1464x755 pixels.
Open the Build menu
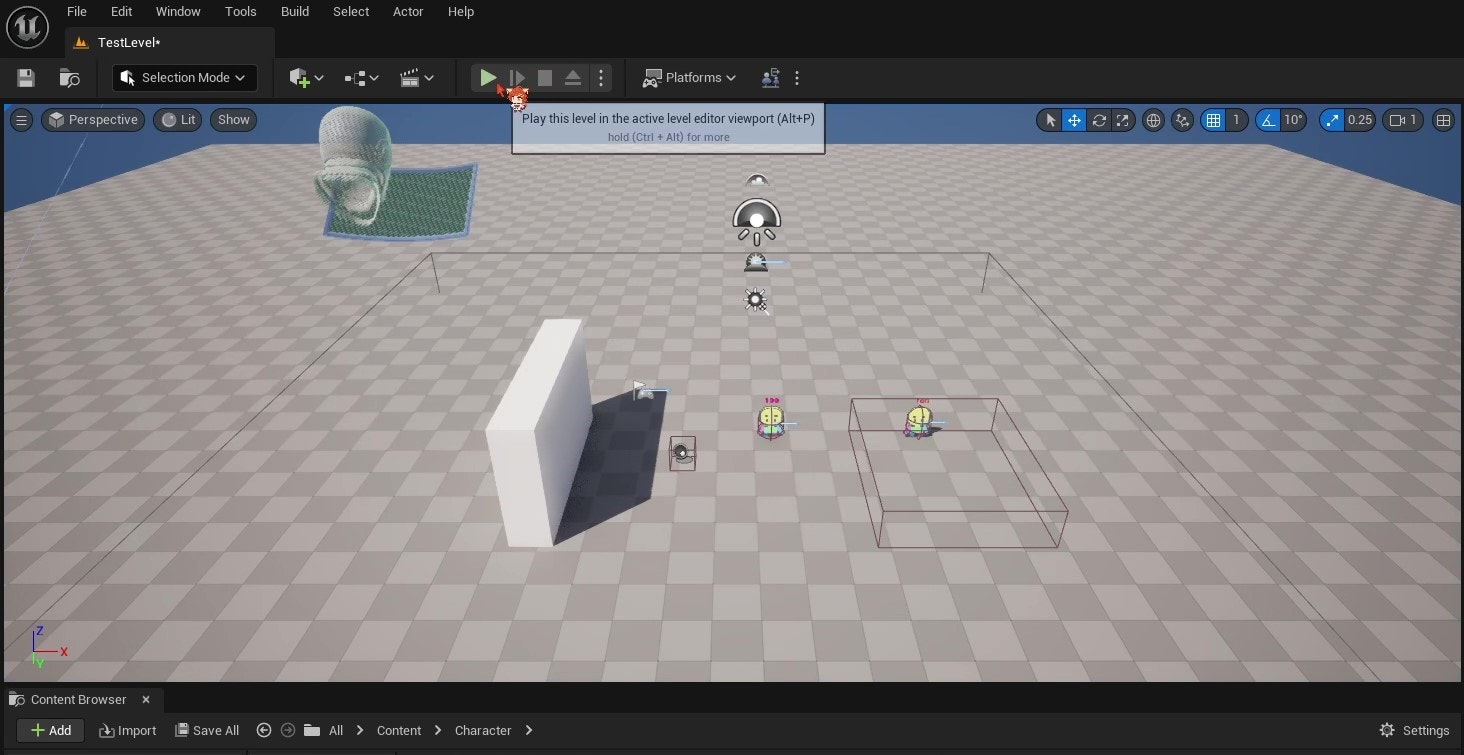tap(295, 12)
